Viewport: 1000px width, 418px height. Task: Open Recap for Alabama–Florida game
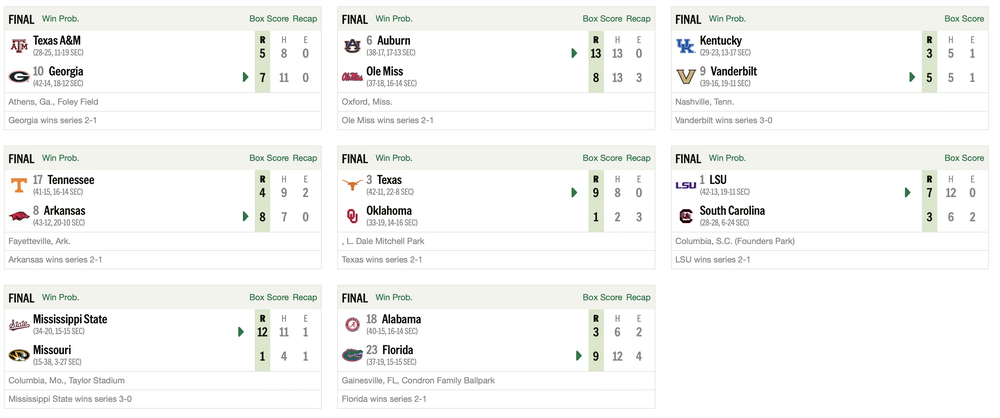pos(638,297)
